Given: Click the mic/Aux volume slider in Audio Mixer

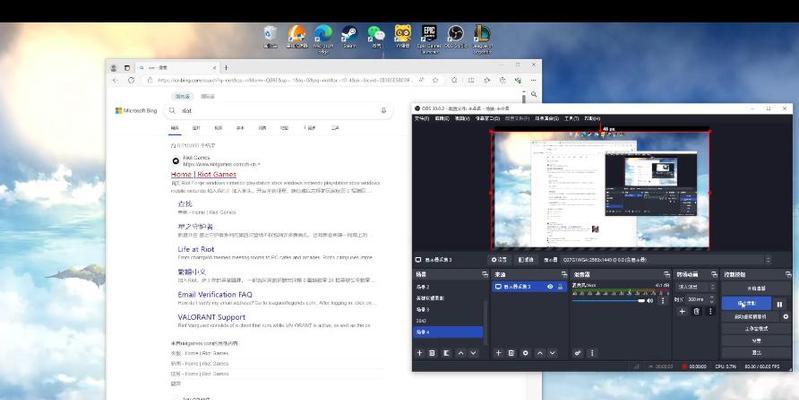Looking at the screenshot, I should click(608, 301).
